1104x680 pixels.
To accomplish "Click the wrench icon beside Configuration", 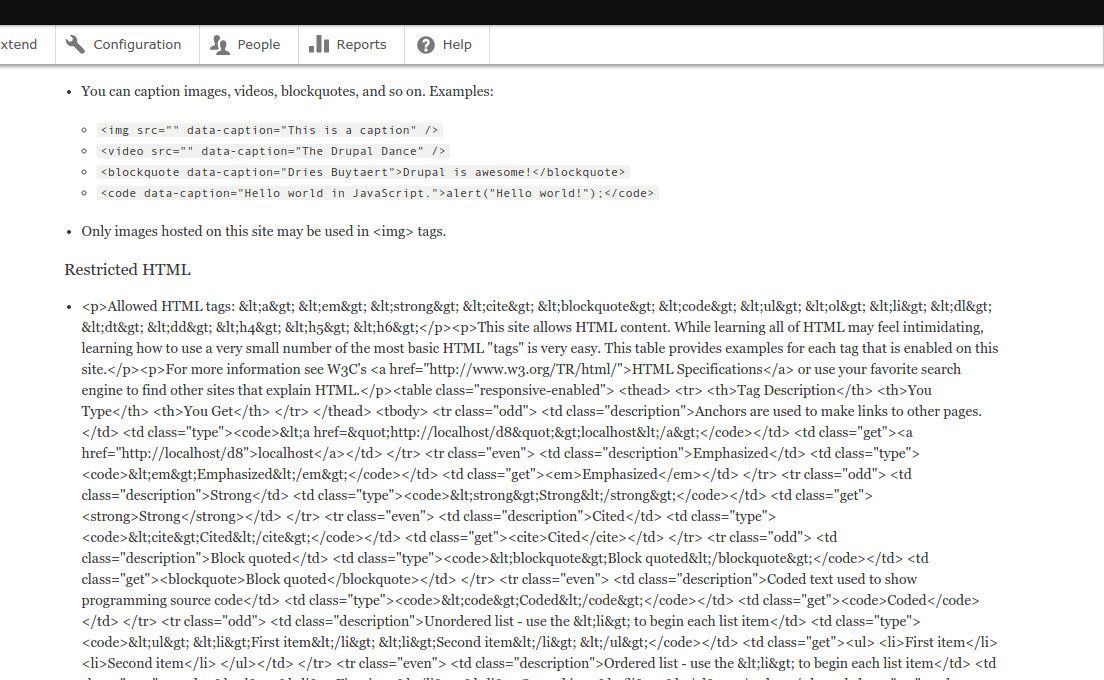I will tap(74, 44).
